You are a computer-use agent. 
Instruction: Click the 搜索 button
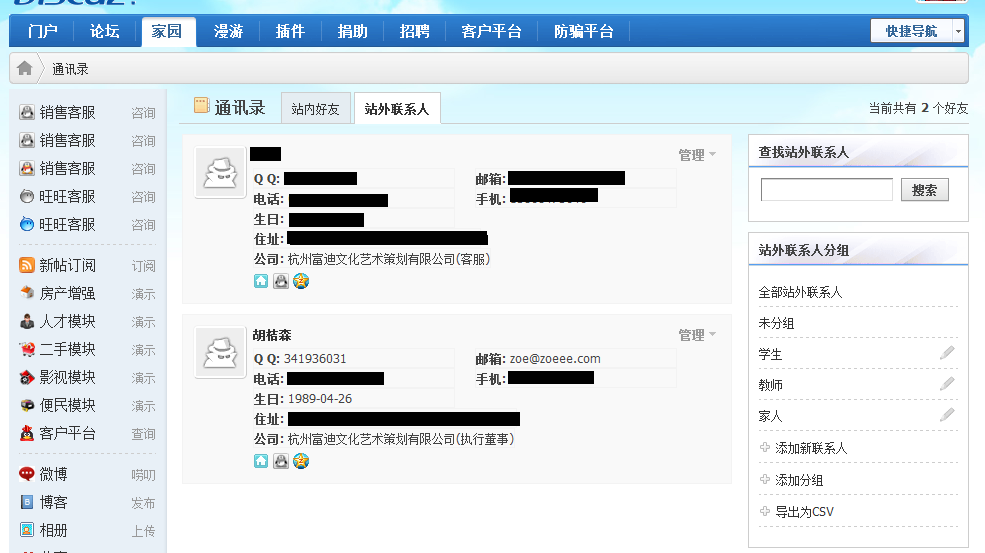pos(925,190)
